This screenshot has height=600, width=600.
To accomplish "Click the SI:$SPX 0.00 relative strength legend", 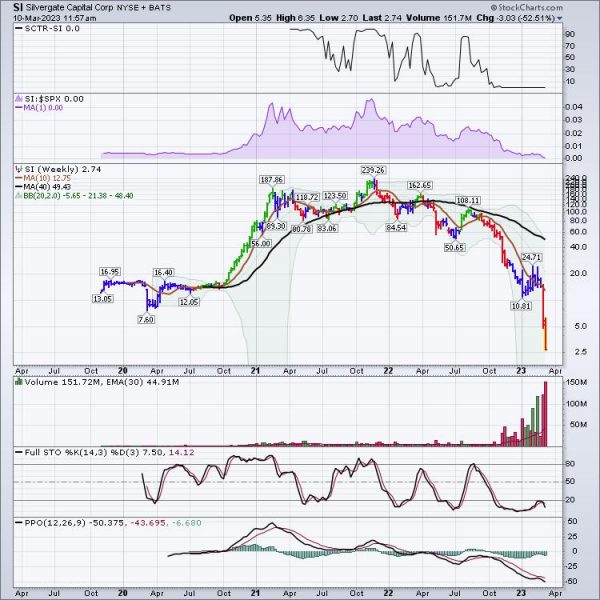I will [54, 99].
